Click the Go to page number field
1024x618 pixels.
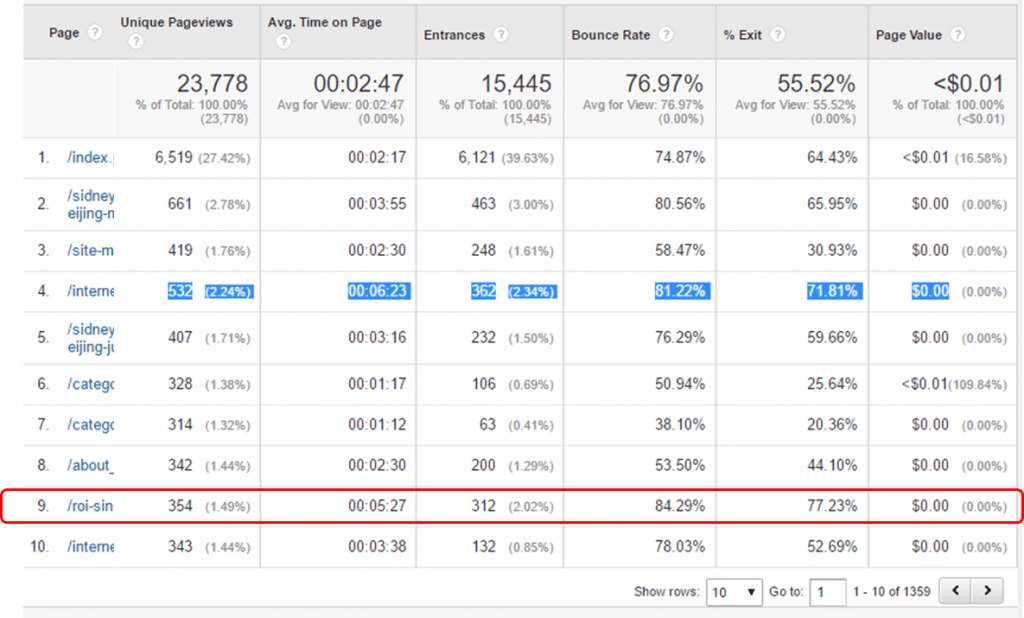pyautogui.click(x=828, y=592)
